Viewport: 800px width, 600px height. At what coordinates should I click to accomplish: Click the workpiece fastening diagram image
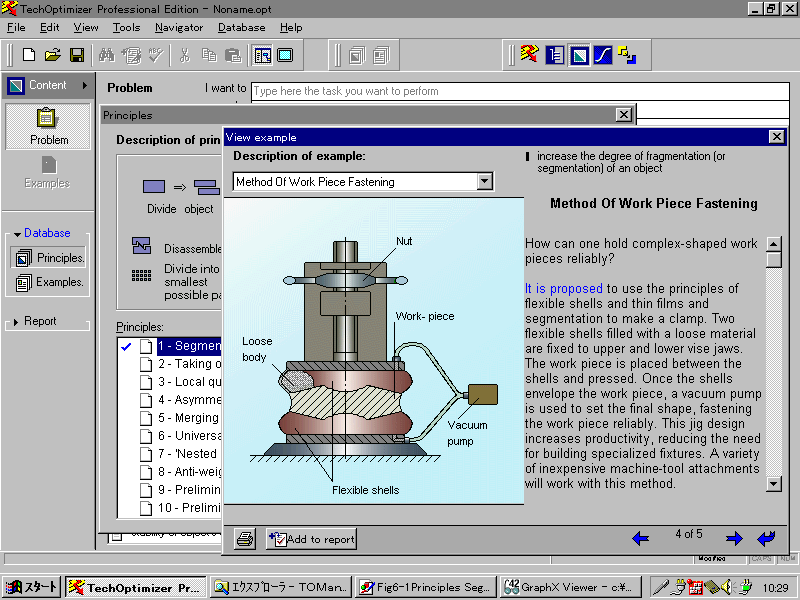pos(373,351)
